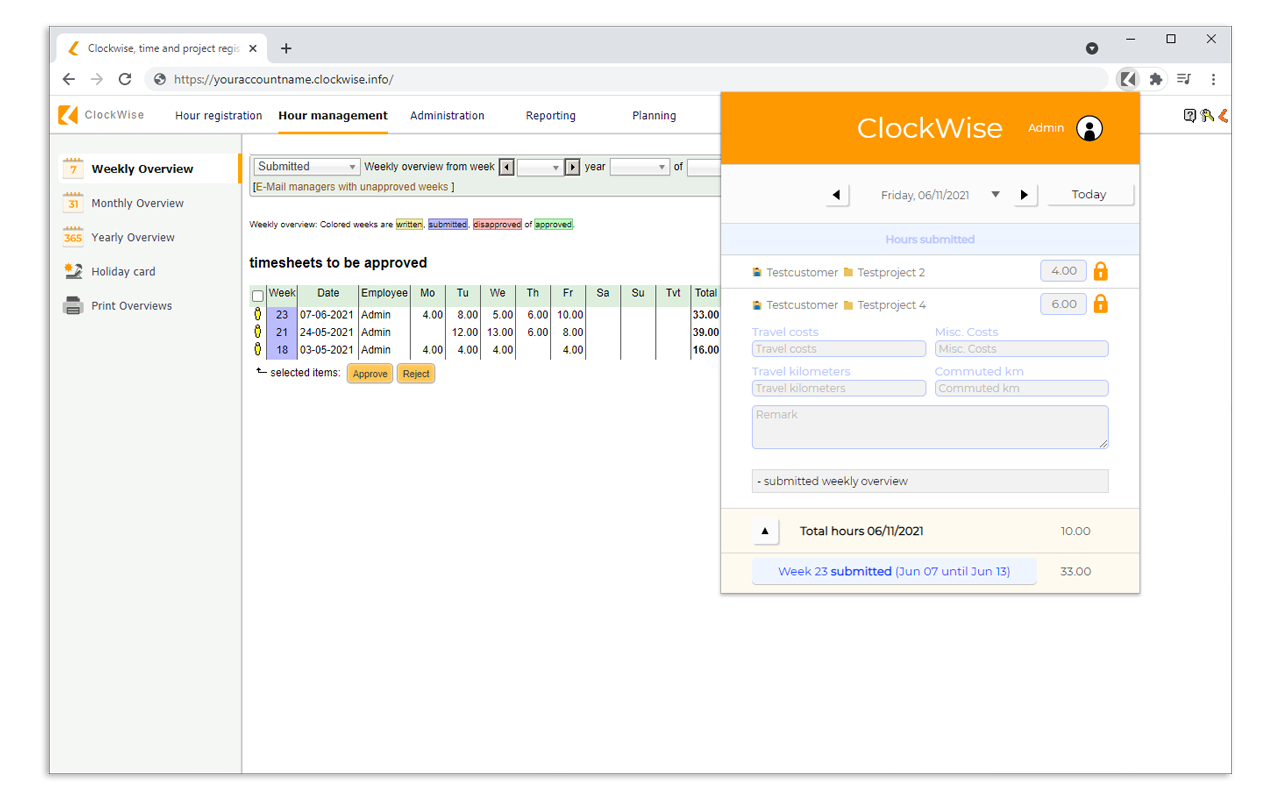Click the lock icon next to Testproject 2 hours
Screen dimensions: 1280x800
click(x=1100, y=270)
